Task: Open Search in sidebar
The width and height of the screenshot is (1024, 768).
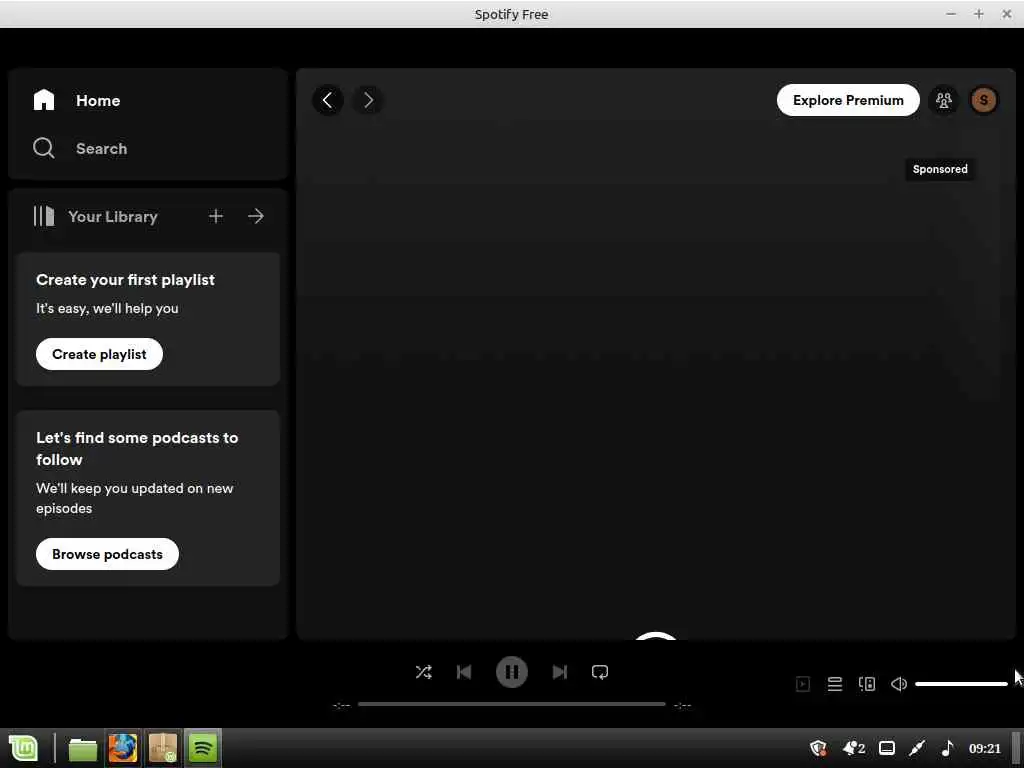Action: tap(101, 149)
